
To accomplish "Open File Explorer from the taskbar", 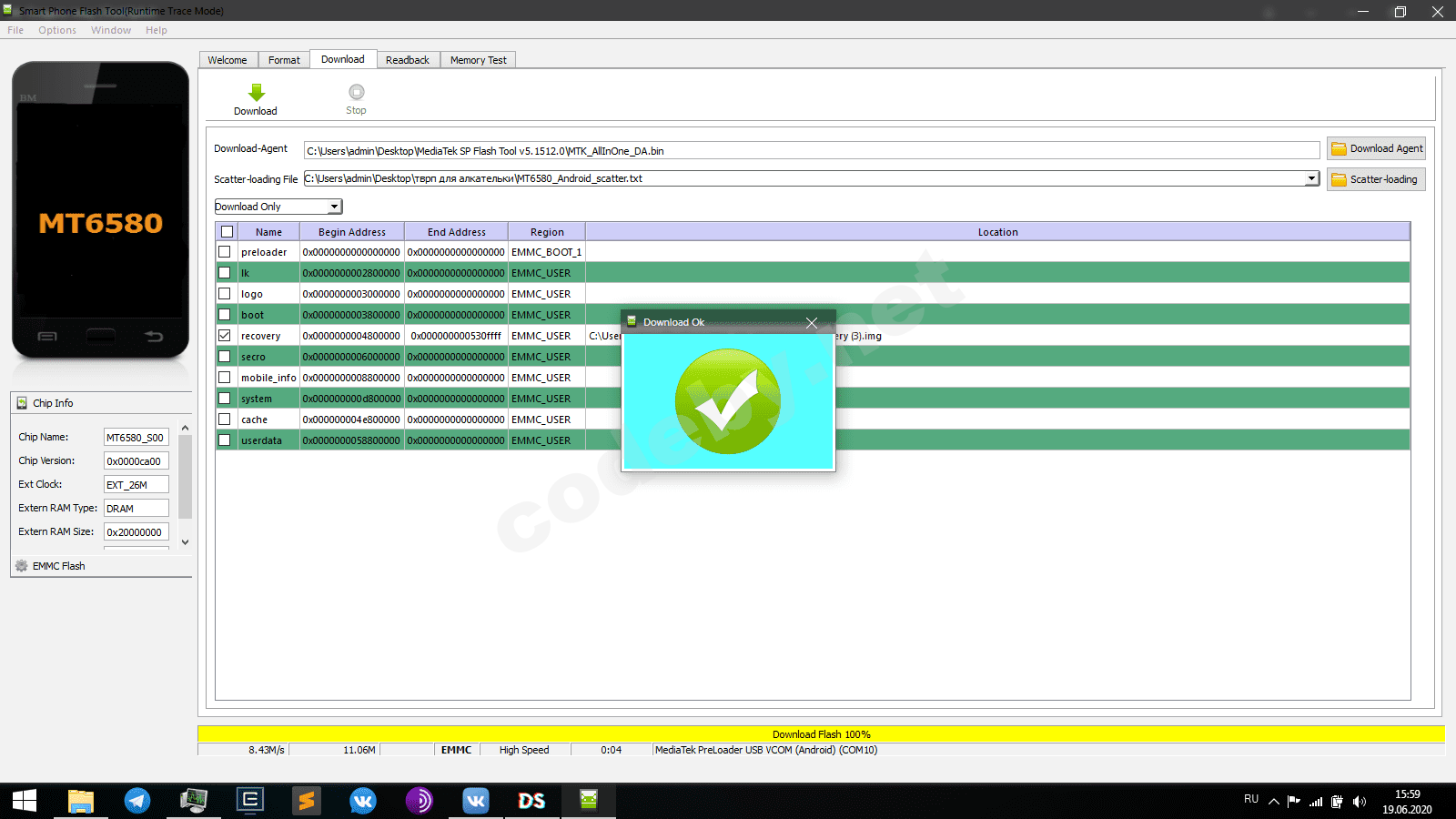I will pos(81,801).
